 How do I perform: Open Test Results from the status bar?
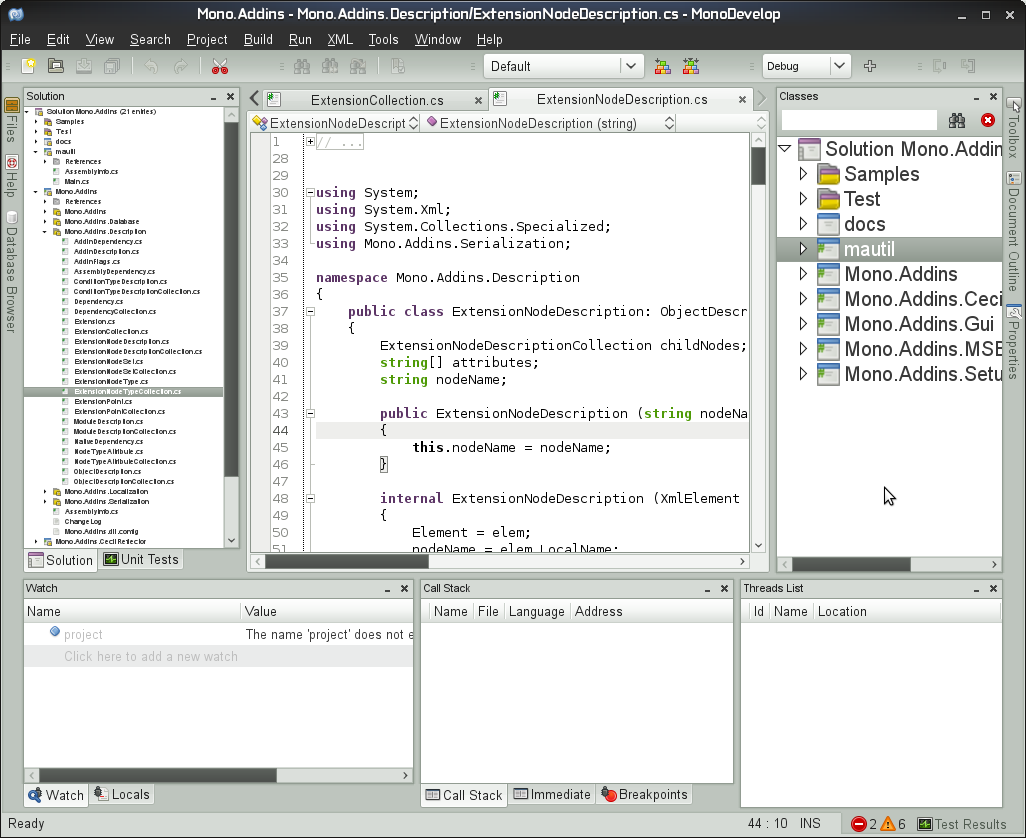(961, 824)
